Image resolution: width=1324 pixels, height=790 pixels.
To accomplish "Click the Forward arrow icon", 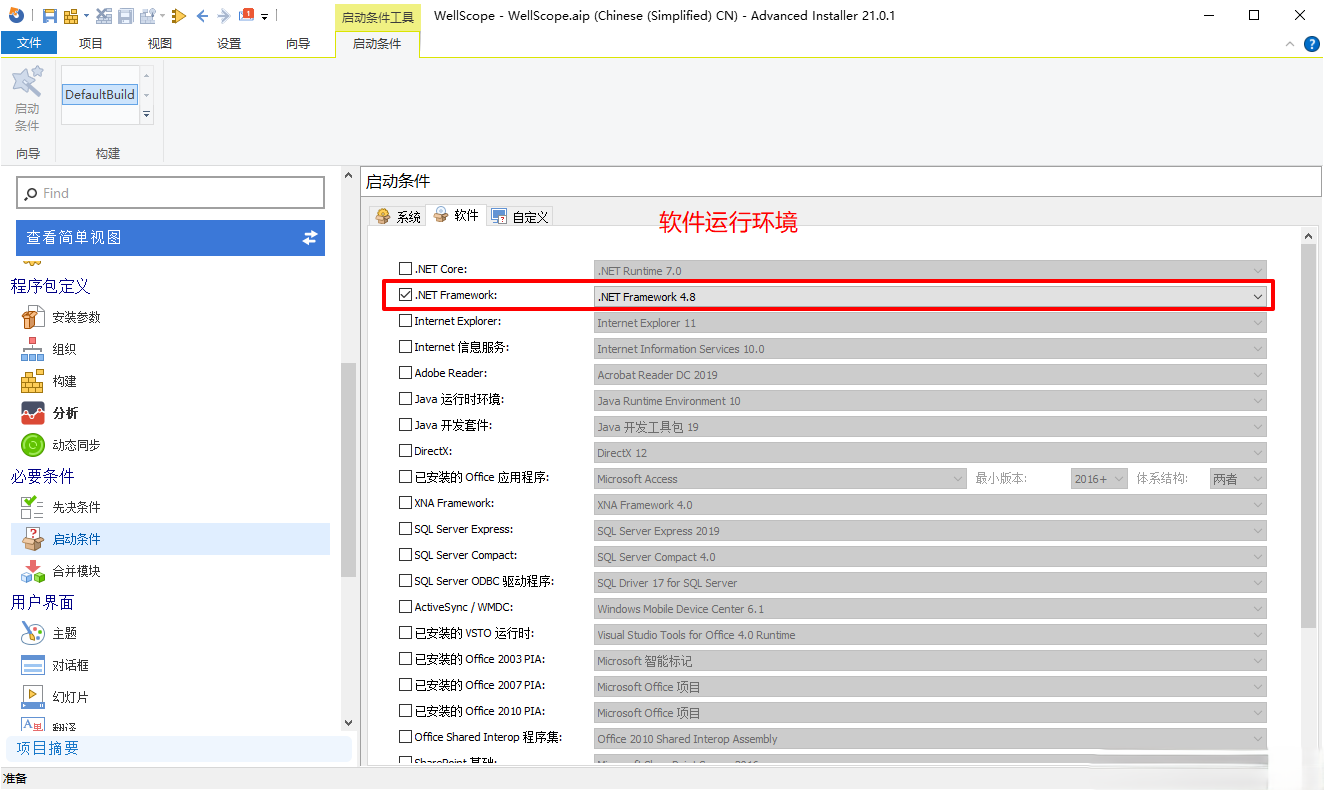I will (224, 16).
